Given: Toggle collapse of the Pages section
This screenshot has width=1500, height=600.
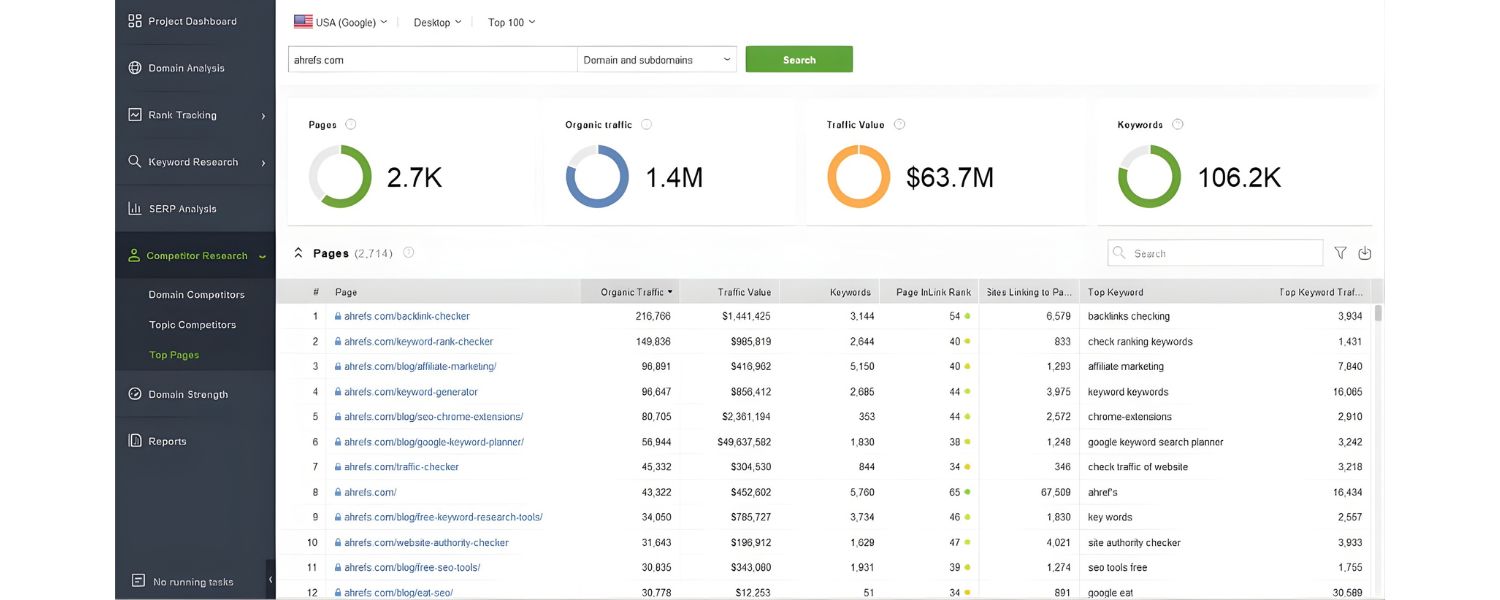Looking at the screenshot, I should 298,252.
